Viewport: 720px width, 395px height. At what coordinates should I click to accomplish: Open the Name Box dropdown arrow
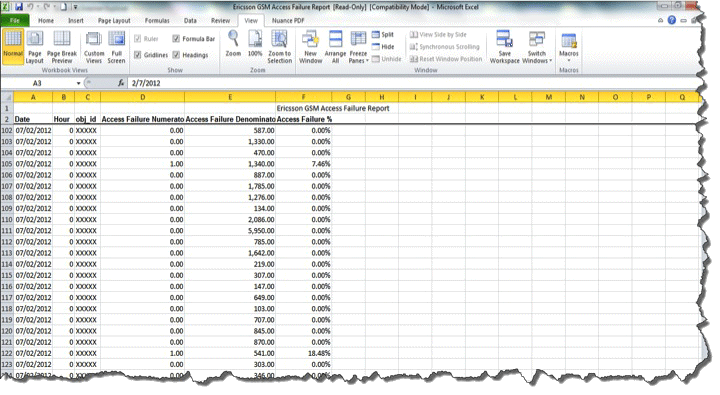(x=79, y=83)
